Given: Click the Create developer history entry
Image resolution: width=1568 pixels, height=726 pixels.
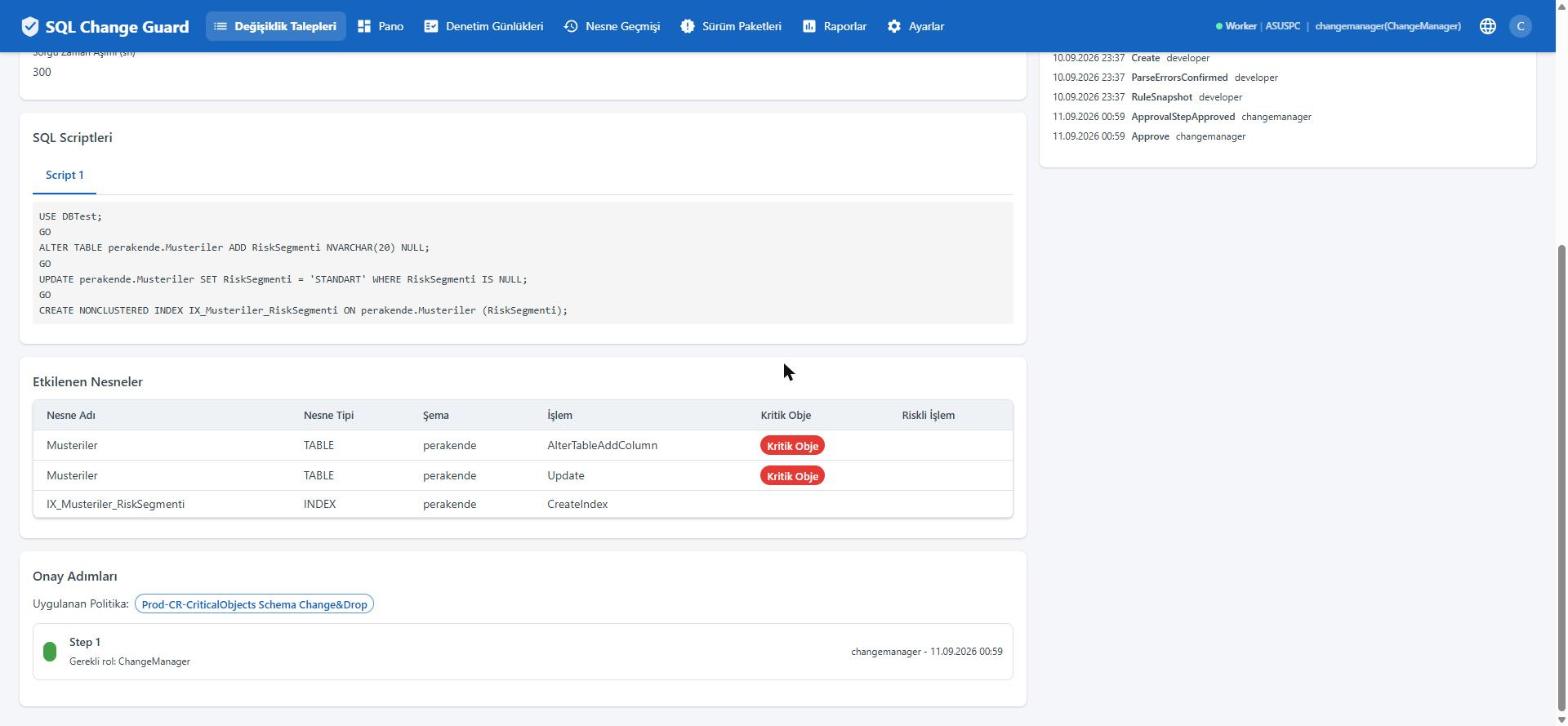Looking at the screenshot, I should point(1131,58).
